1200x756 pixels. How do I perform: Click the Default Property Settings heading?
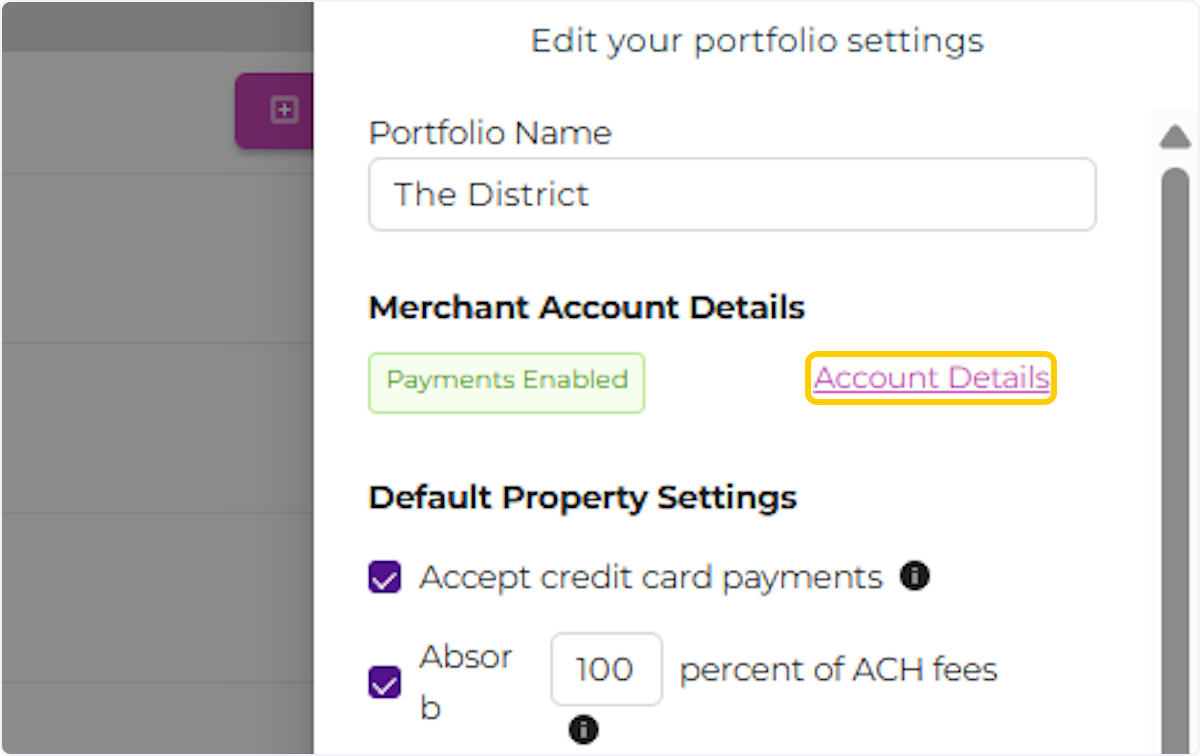[583, 497]
